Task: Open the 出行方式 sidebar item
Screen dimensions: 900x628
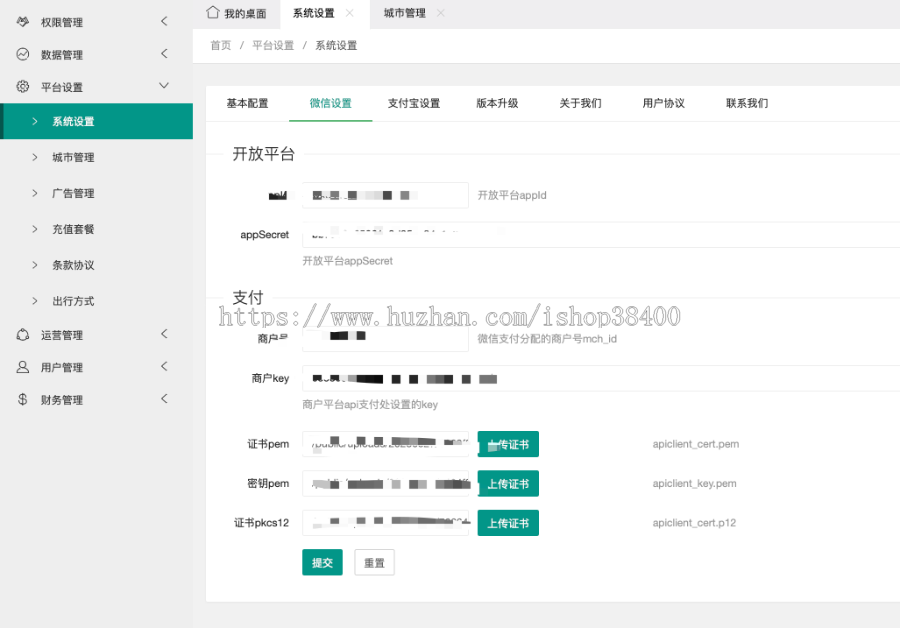Action: coord(96,301)
